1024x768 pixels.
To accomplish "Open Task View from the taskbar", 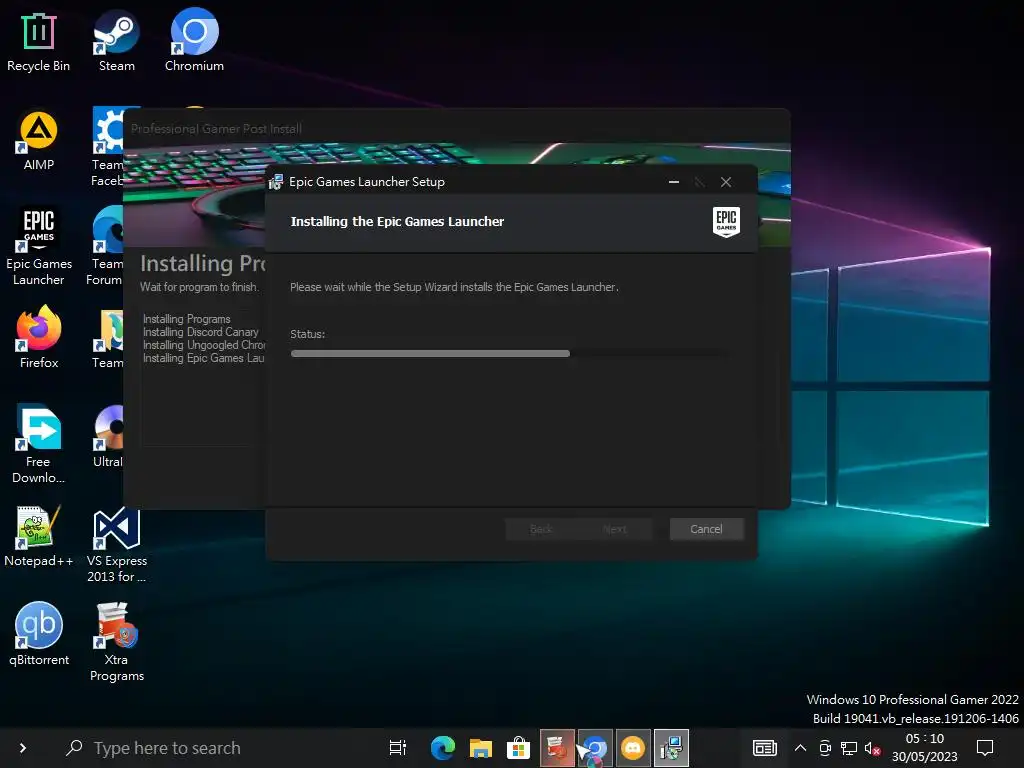I will [398, 748].
